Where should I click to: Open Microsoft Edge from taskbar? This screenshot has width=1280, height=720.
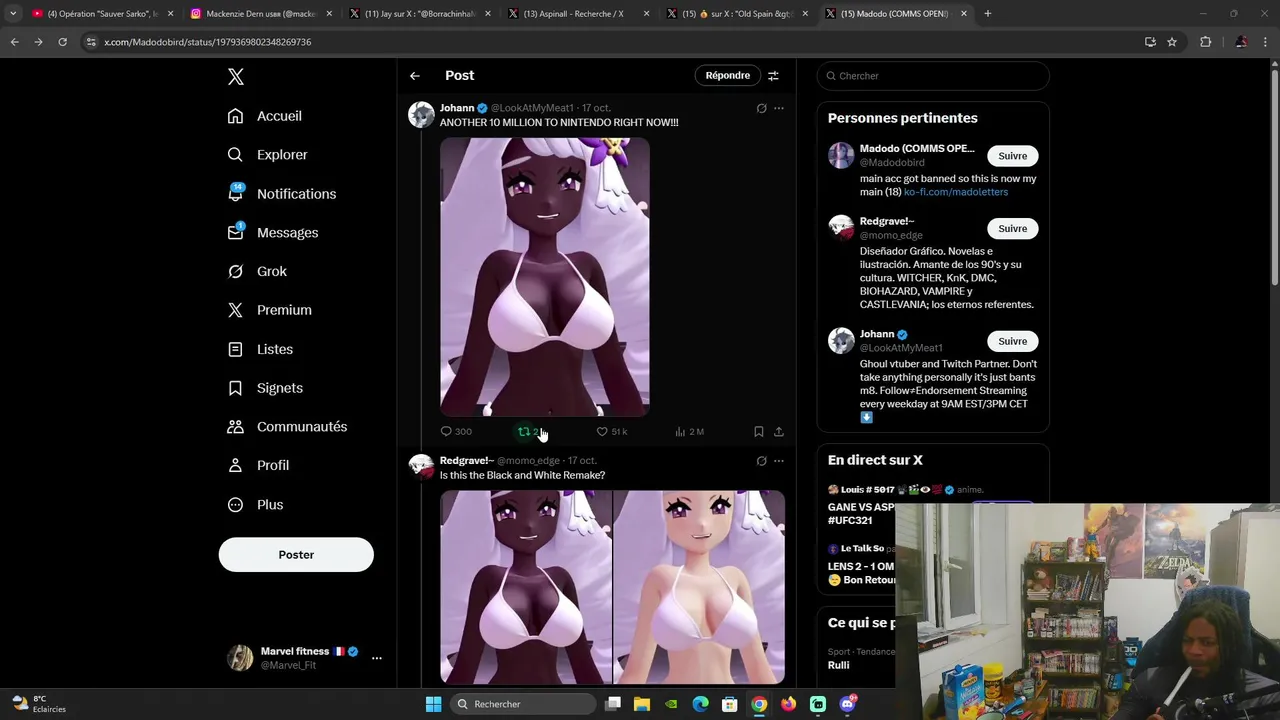[x=700, y=704]
